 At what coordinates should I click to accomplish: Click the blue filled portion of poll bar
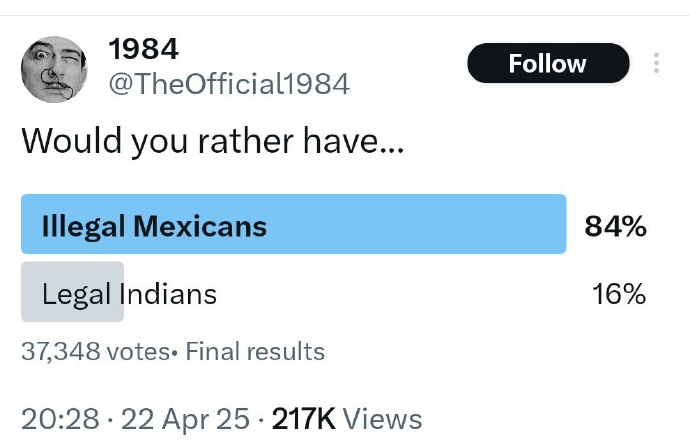[x=294, y=224]
